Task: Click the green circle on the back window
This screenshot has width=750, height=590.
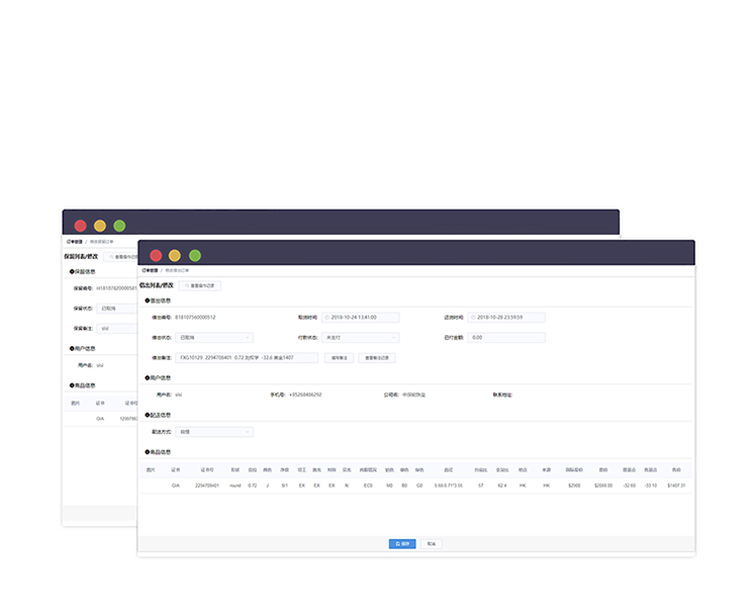Action: tap(120, 226)
